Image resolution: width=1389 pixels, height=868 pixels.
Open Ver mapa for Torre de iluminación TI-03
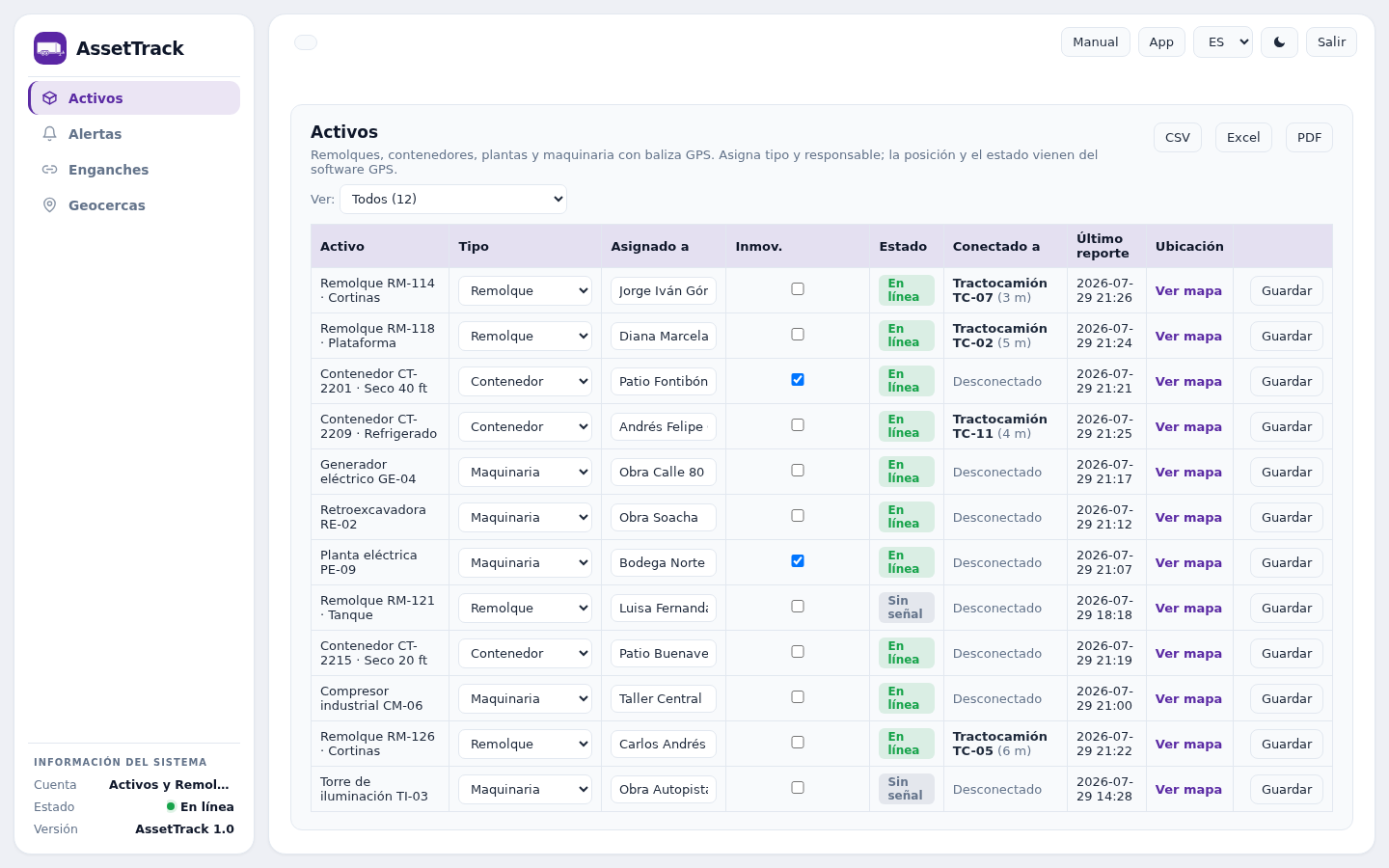point(1188,790)
